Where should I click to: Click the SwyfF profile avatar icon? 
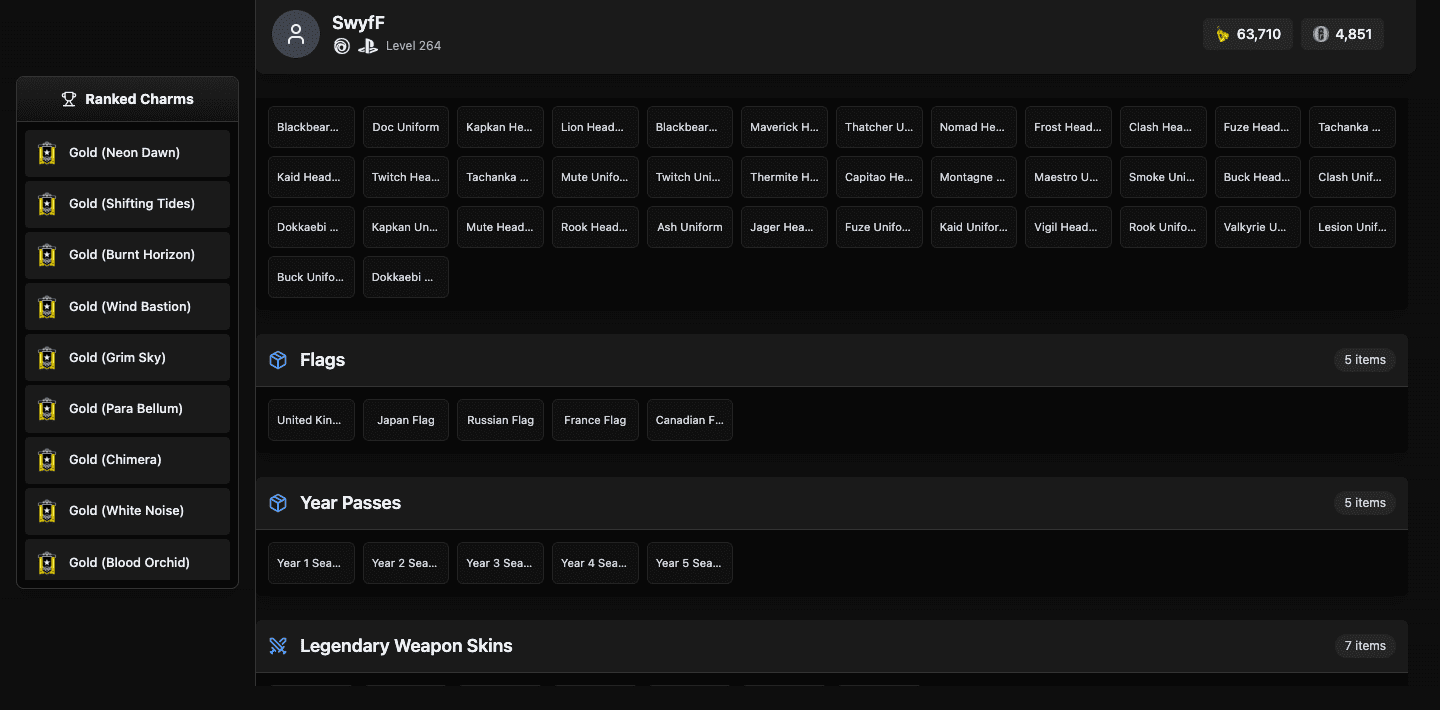pos(296,34)
